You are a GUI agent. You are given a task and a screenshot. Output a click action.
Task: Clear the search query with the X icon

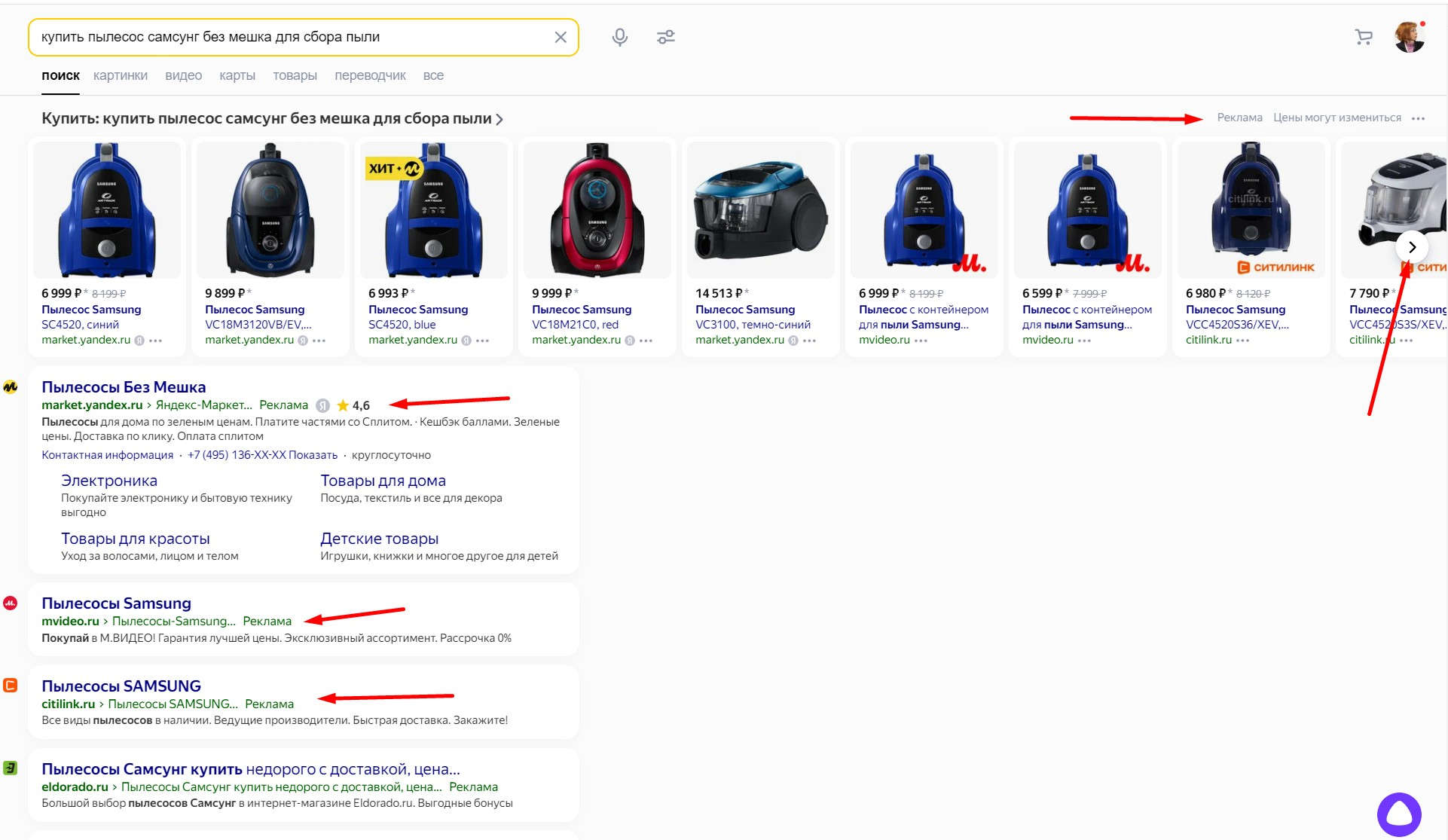(x=561, y=37)
